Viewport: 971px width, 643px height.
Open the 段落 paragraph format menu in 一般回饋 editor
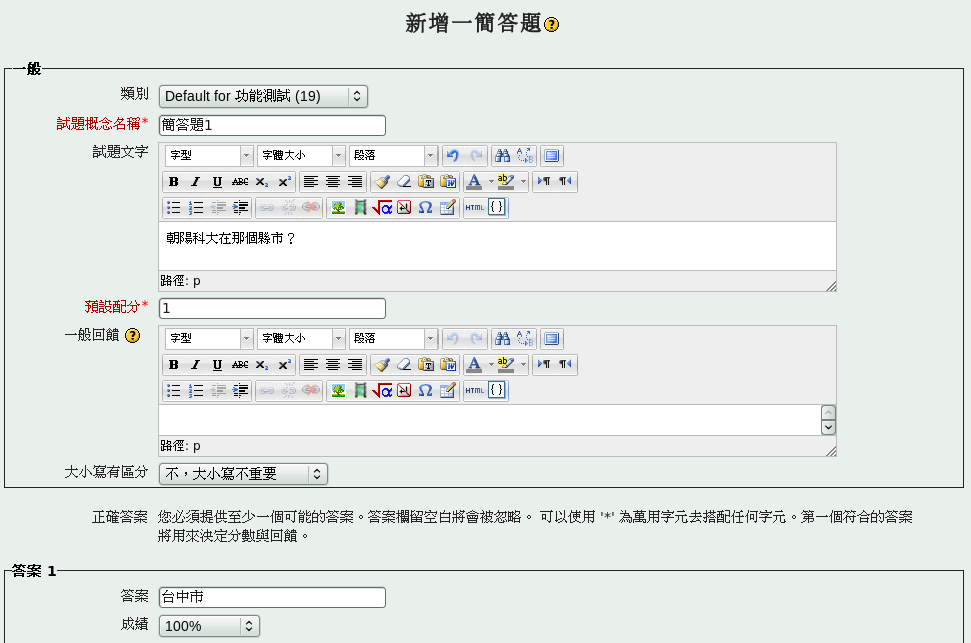click(x=393, y=339)
